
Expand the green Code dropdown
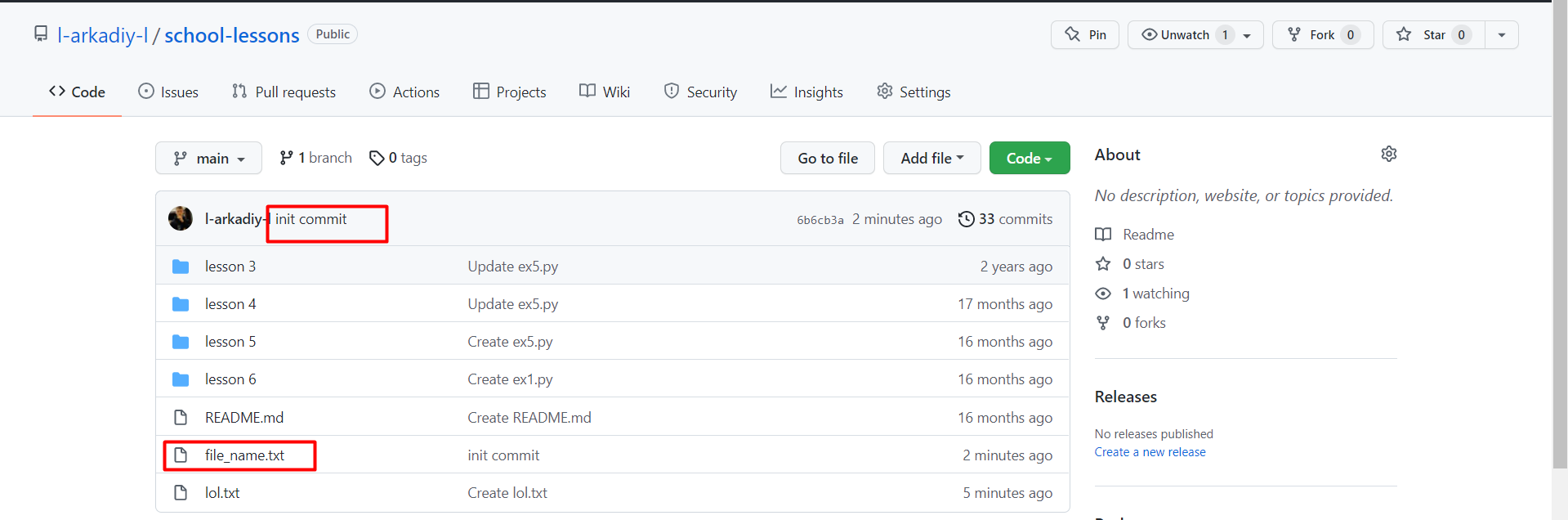1029,158
